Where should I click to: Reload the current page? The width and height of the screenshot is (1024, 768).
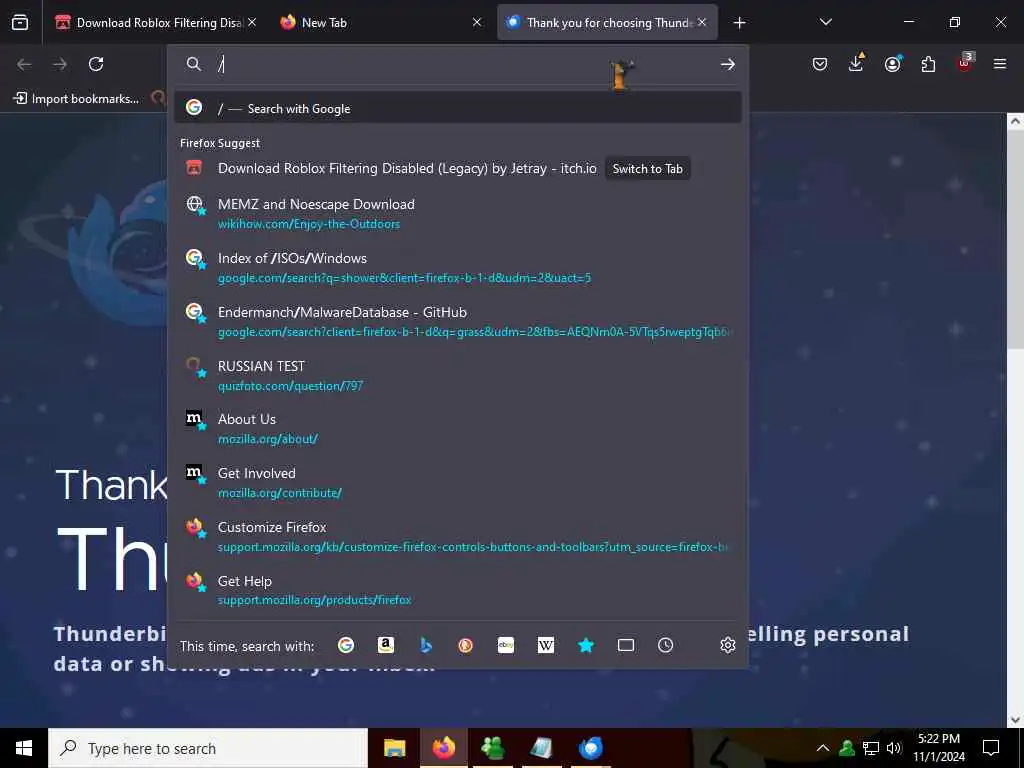coord(96,64)
